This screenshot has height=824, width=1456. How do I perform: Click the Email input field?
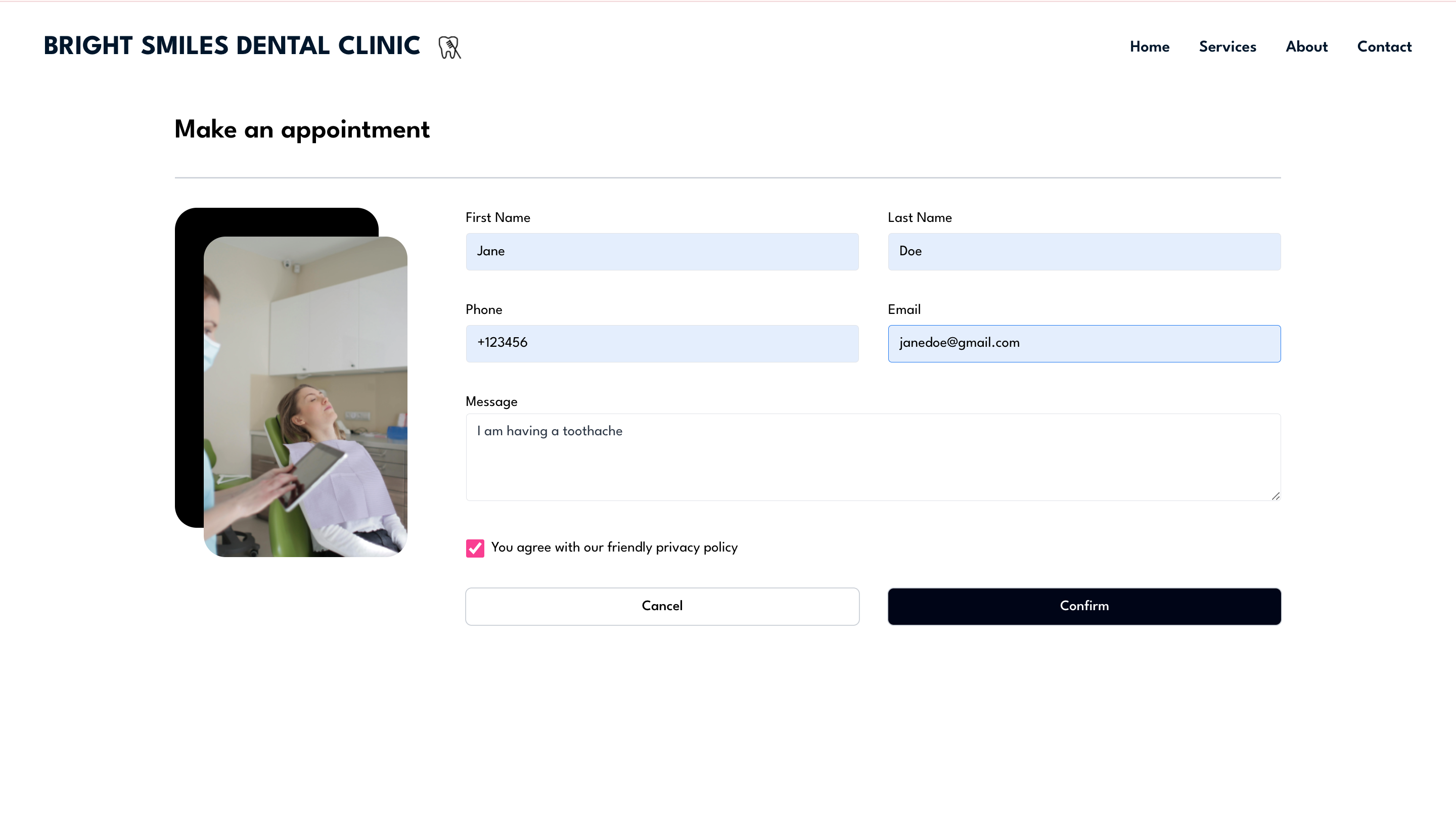(1083, 343)
